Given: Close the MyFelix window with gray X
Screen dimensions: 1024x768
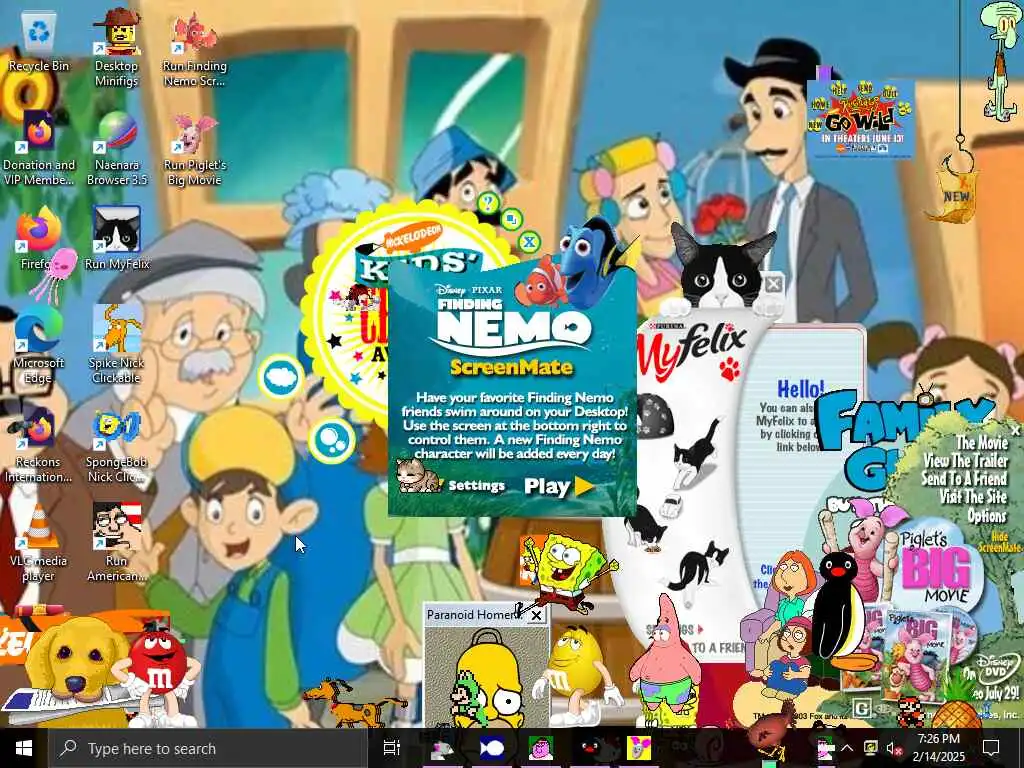Looking at the screenshot, I should (774, 283).
